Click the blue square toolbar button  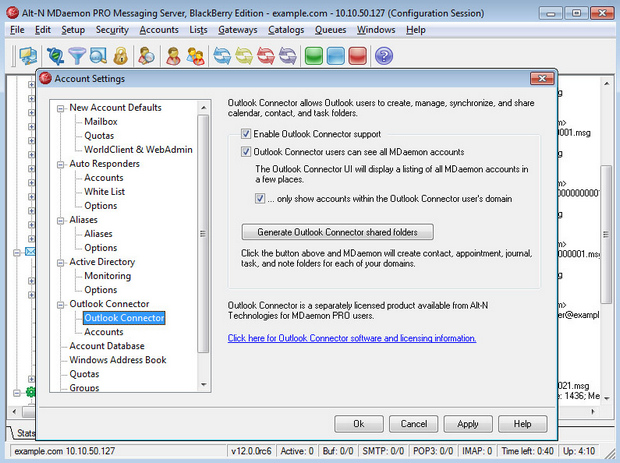point(336,56)
